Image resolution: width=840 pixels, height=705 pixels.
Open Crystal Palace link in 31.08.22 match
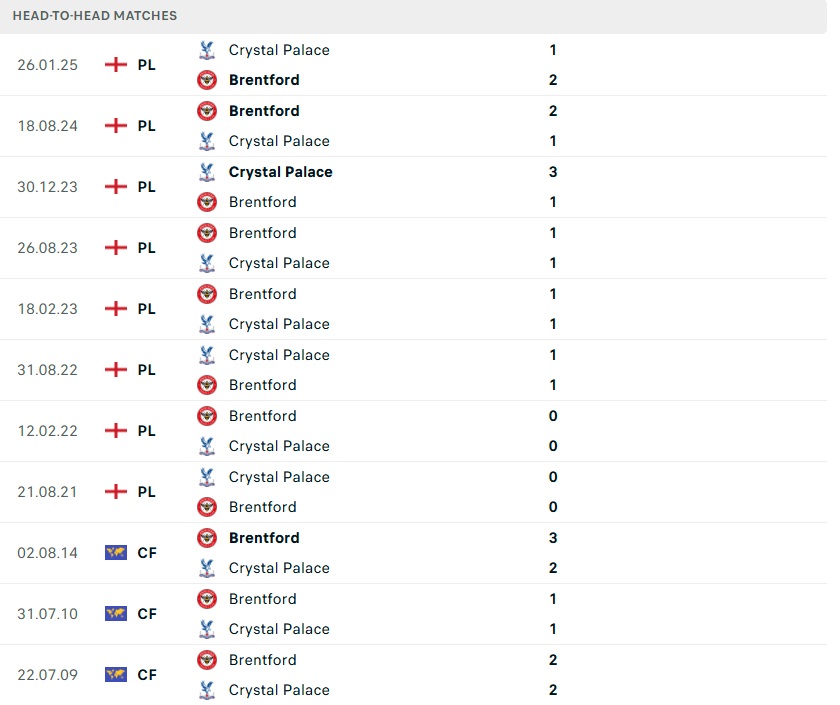(279, 355)
